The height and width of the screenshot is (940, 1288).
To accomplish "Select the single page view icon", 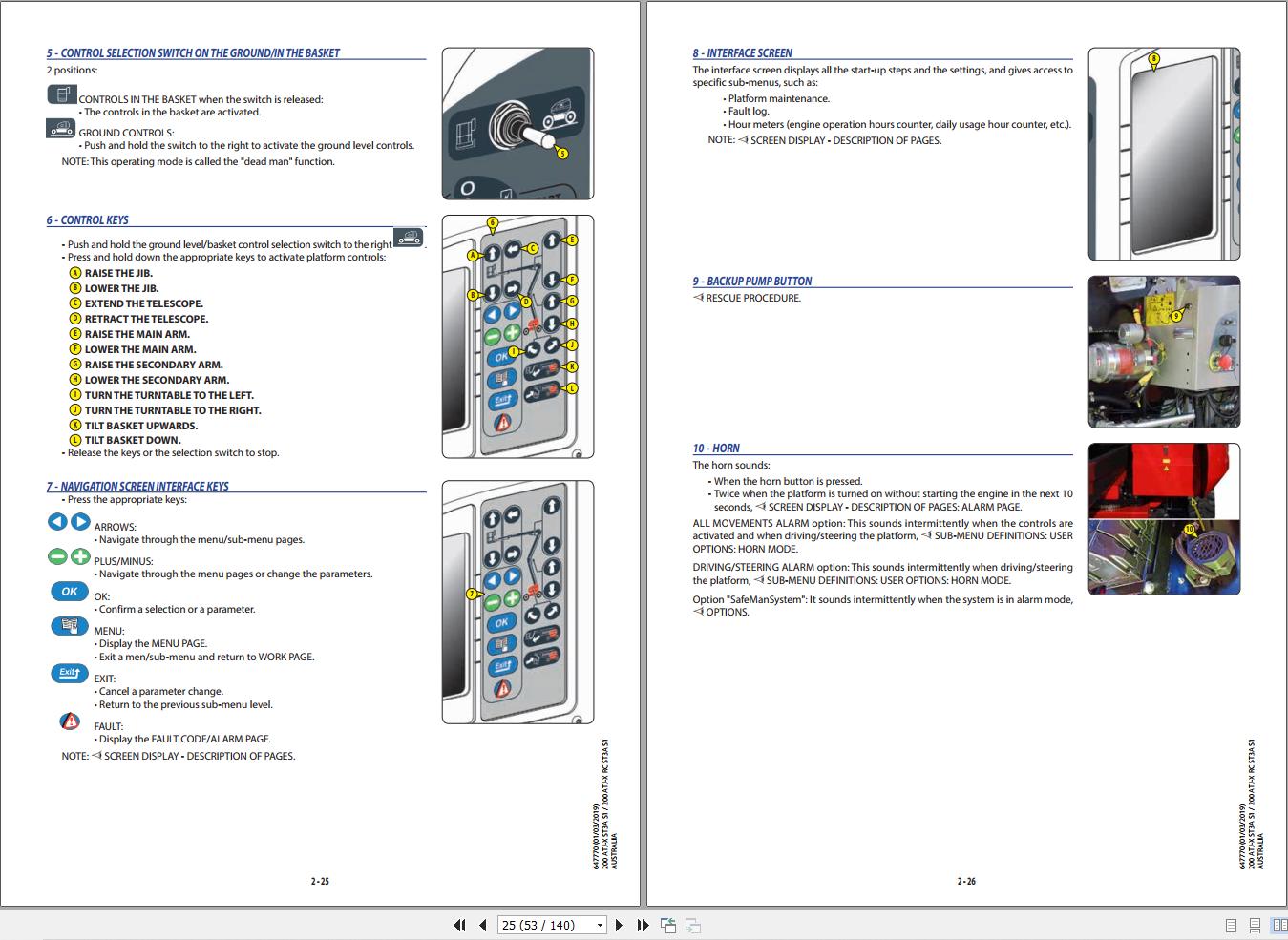I will (1230, 925).
